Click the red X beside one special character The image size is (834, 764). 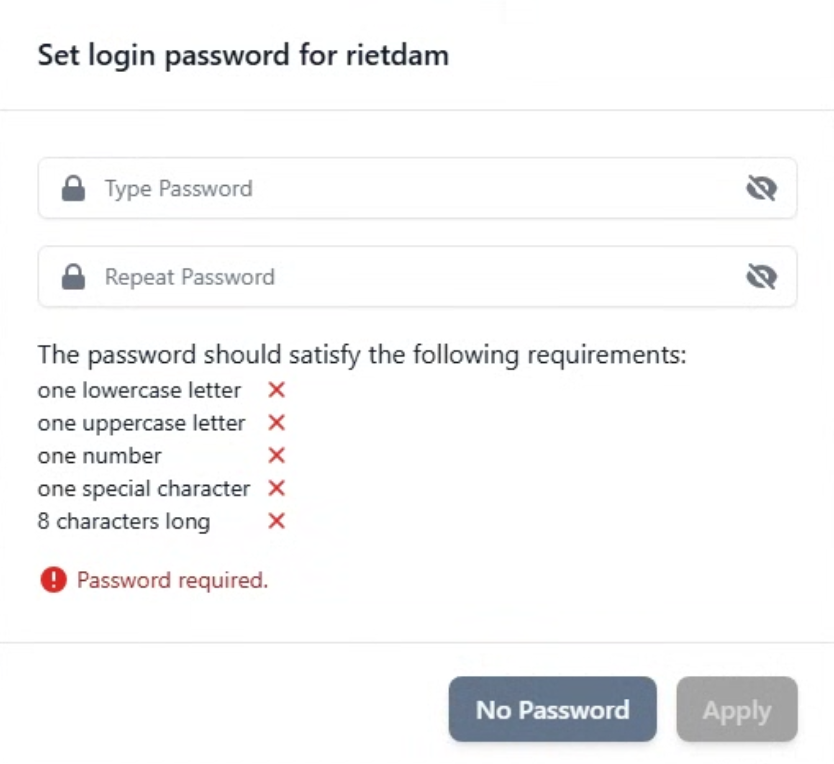pyautogui.click(x=277, y=488)
